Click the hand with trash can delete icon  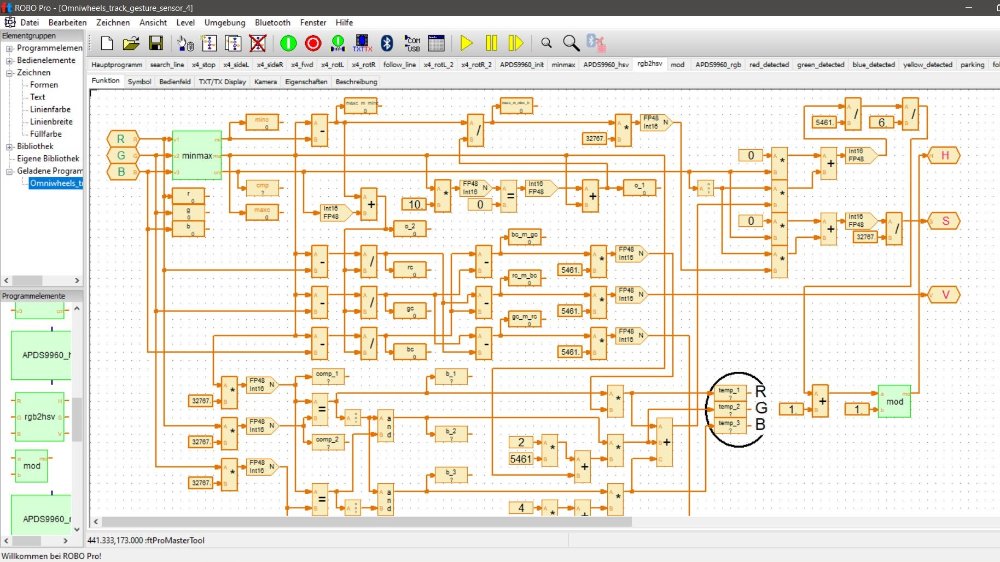[x=185, y=43]
